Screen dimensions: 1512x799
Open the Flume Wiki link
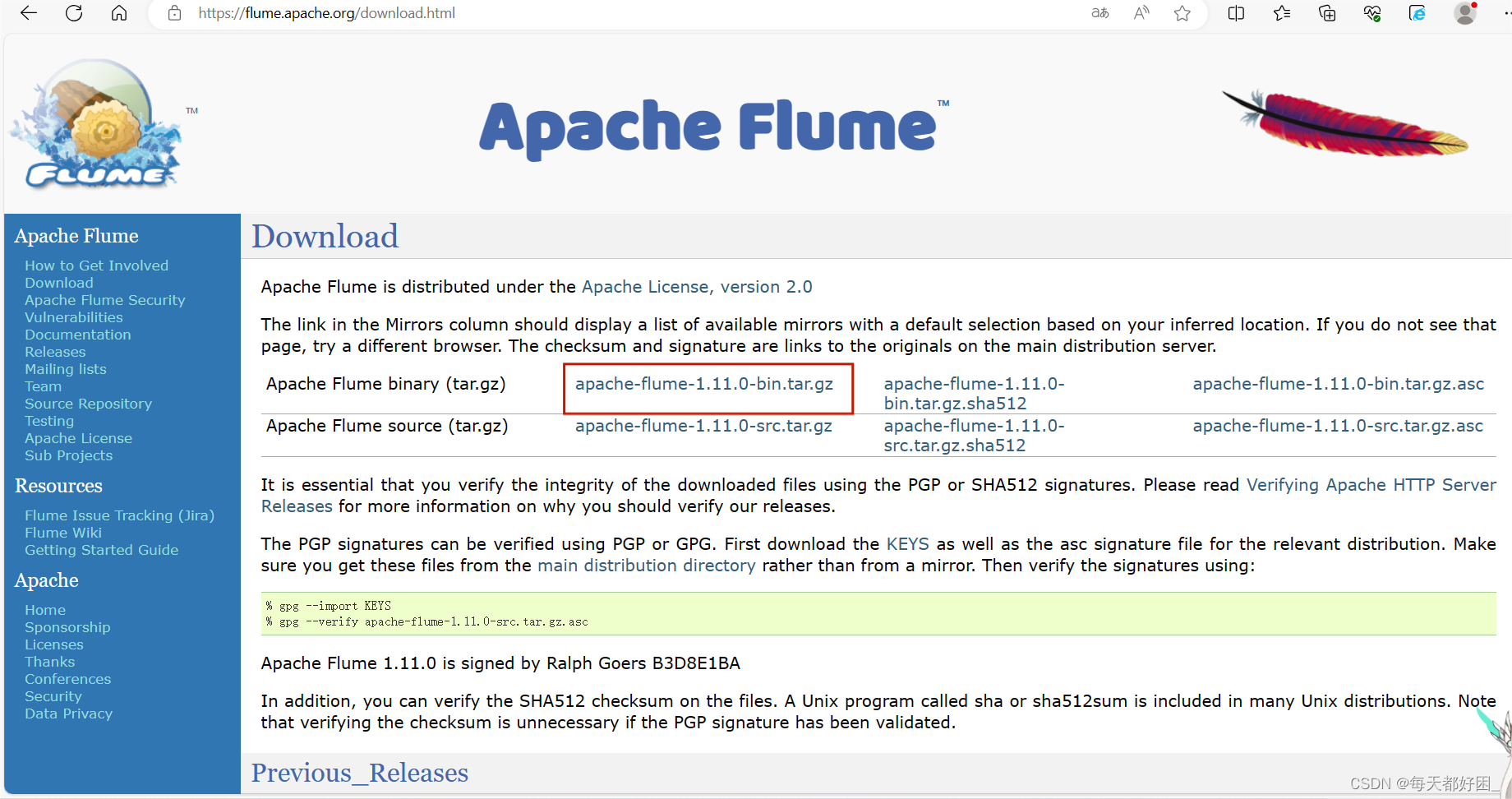pos(63,533)
